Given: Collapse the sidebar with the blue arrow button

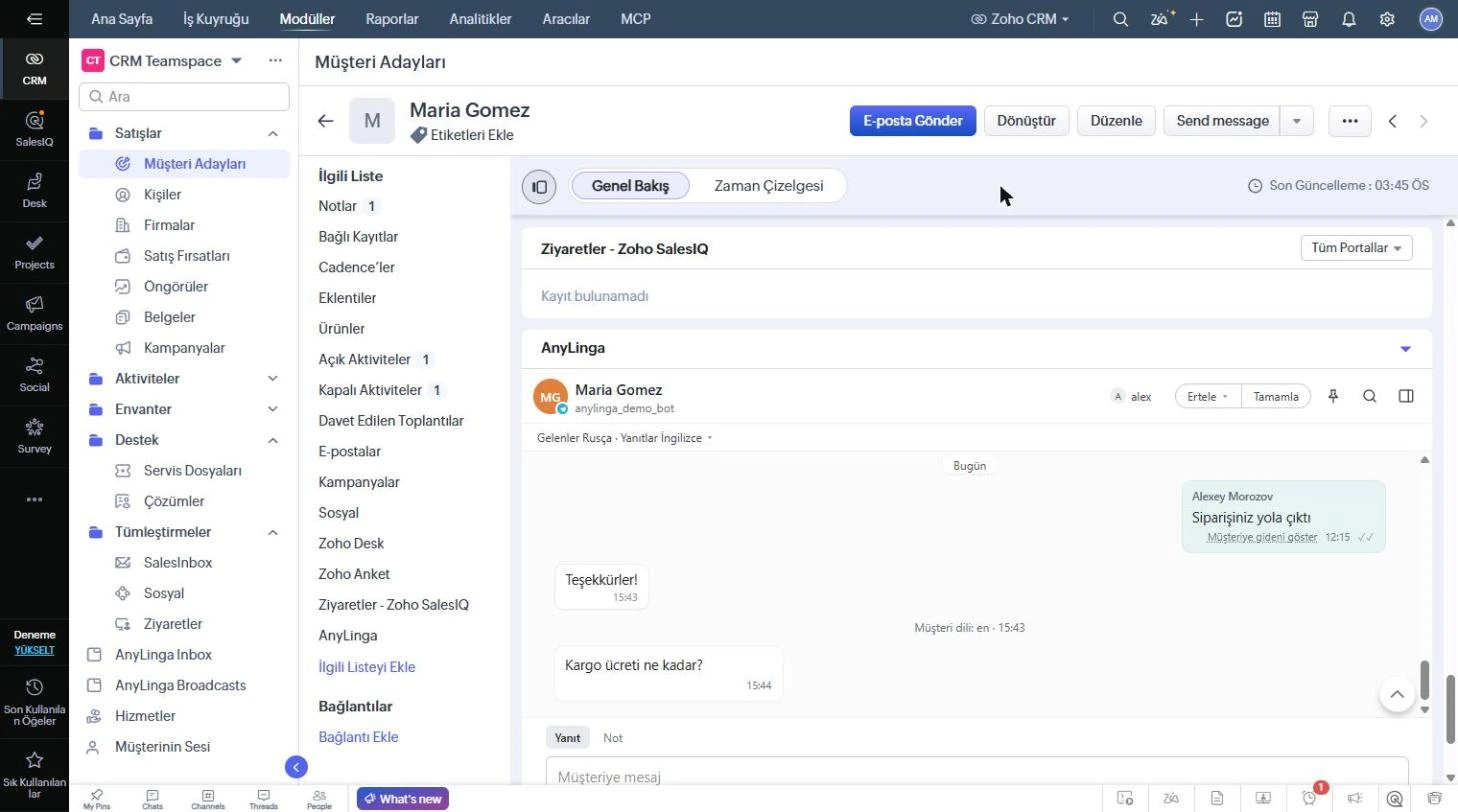Looking at the screenshot, I should pos(295,767).
